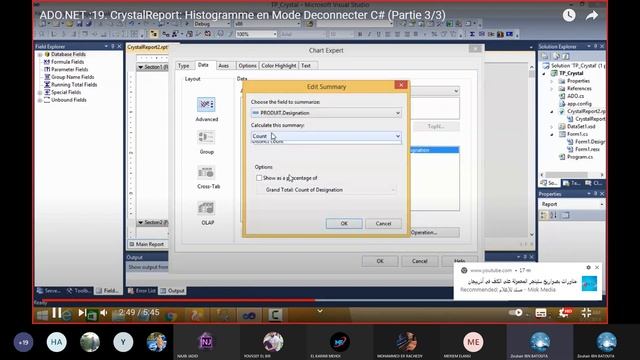
Task: Switch to Axes tab in Chart Expert
Action: pyautogui.click(x=224, y=66)
